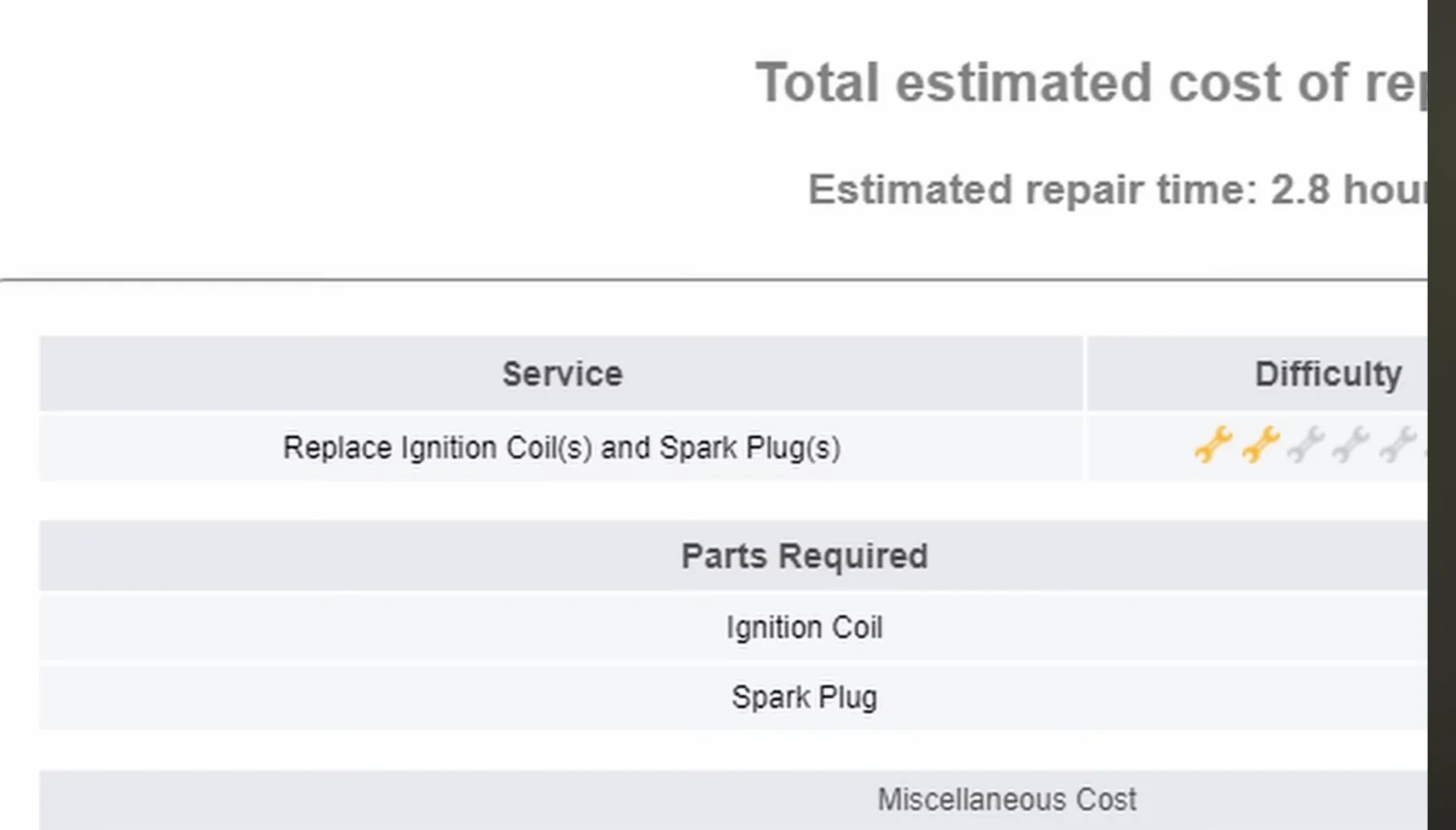The image size is (1456, 830).
Task: Click the word Plug in Spark Plug row
Action: pos(847,697)
